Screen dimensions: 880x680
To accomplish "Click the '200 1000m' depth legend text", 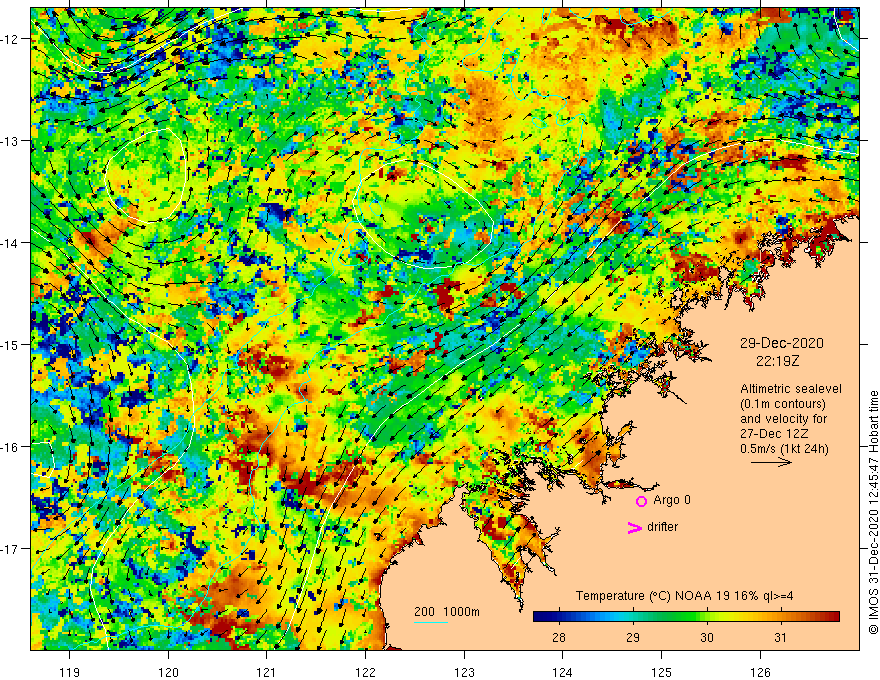I will [x=447, y=612].
